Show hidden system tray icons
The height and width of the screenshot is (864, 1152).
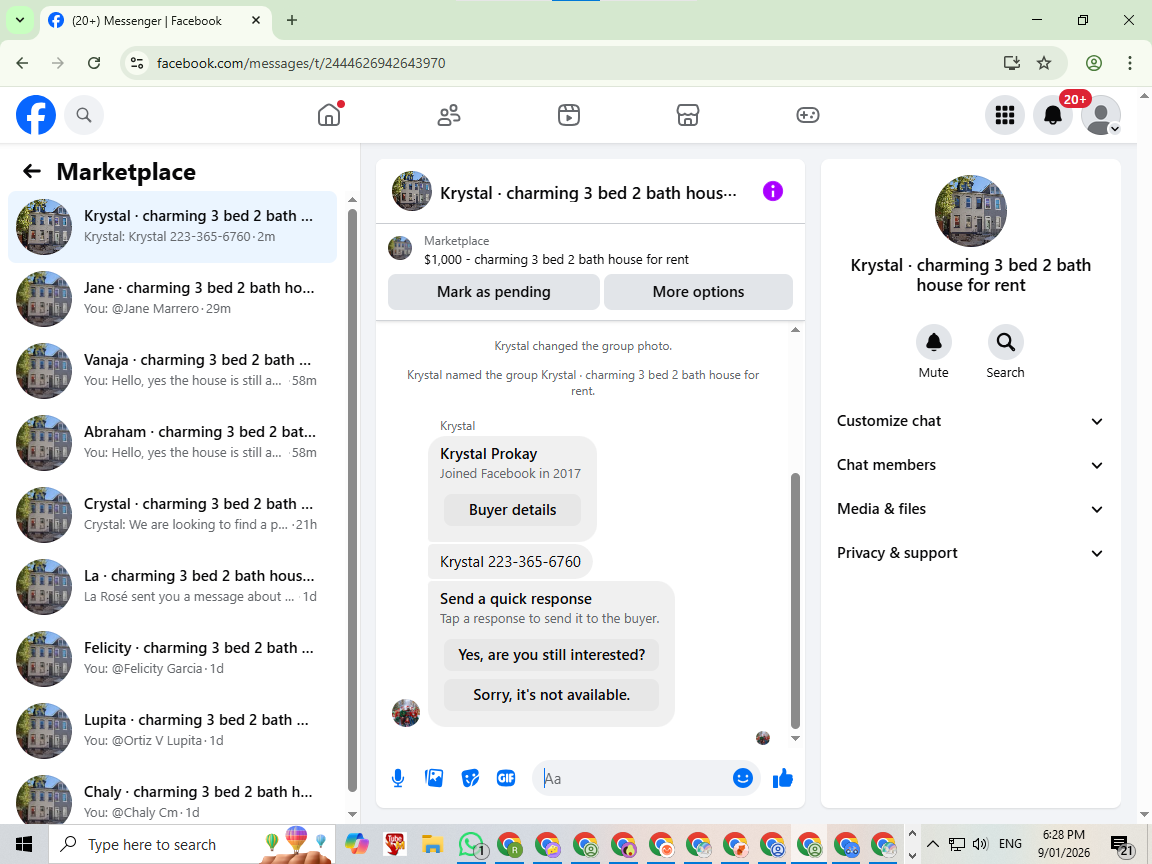coord(932,844)
